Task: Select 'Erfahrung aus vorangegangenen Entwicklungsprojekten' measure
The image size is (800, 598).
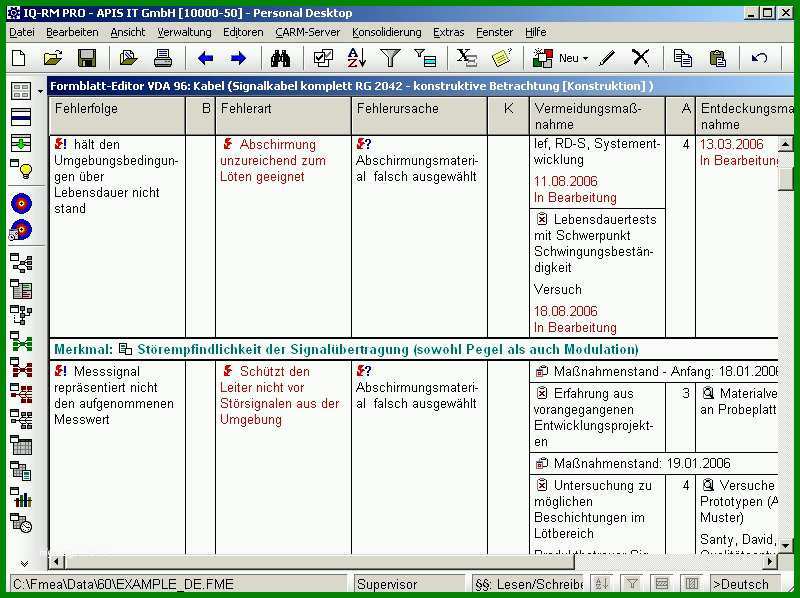Action: [x=597, y=417]
